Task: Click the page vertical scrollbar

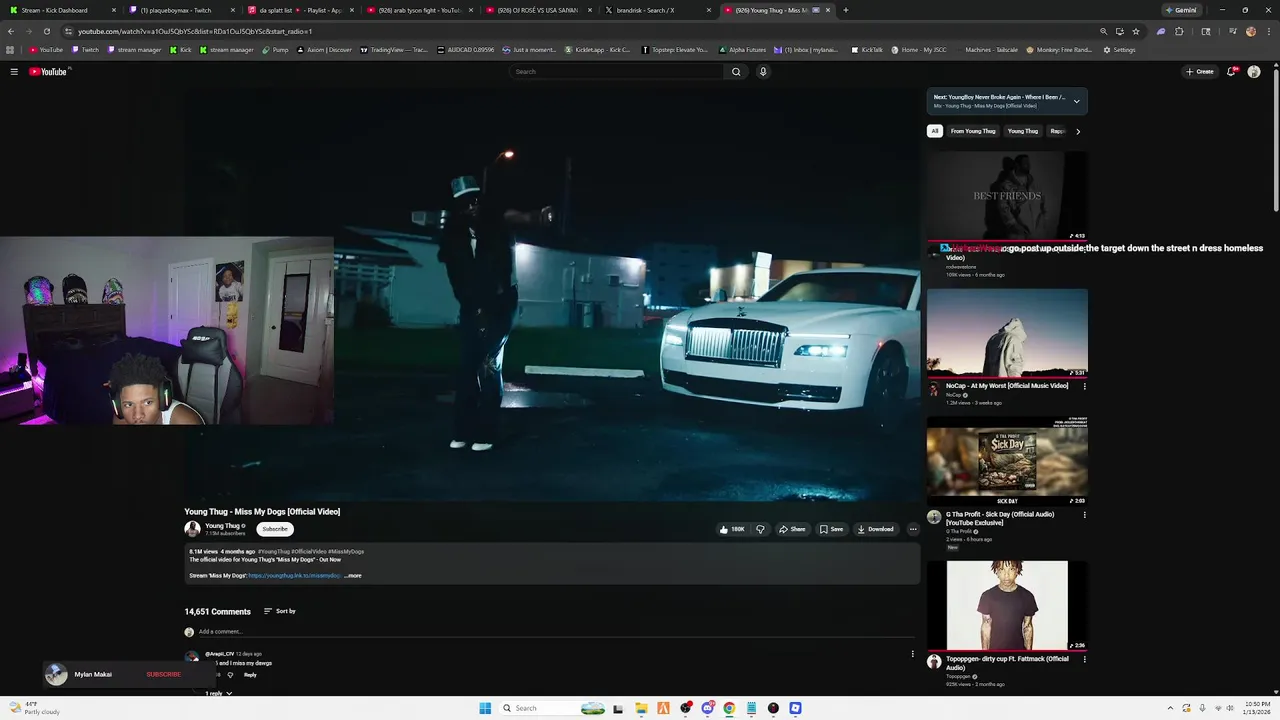Action: tap(1275, 140)
